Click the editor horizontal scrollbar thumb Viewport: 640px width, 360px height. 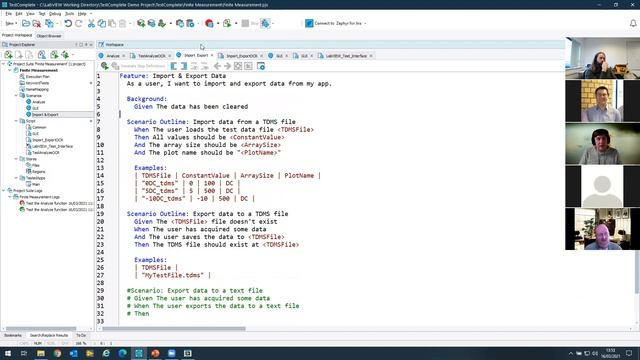[174, 329]
